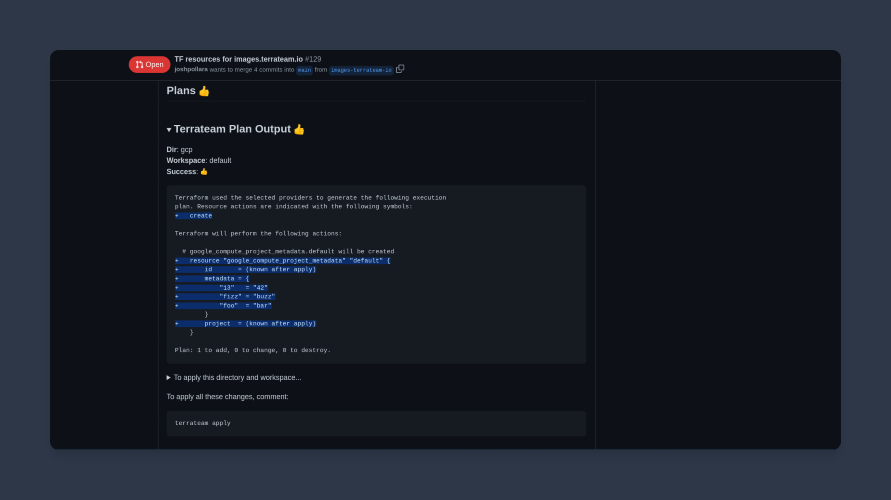Image resolution: width=891 pixels, height=500 pixels.
Task: Click the "13" = "42" line
Action: [221, 288]
